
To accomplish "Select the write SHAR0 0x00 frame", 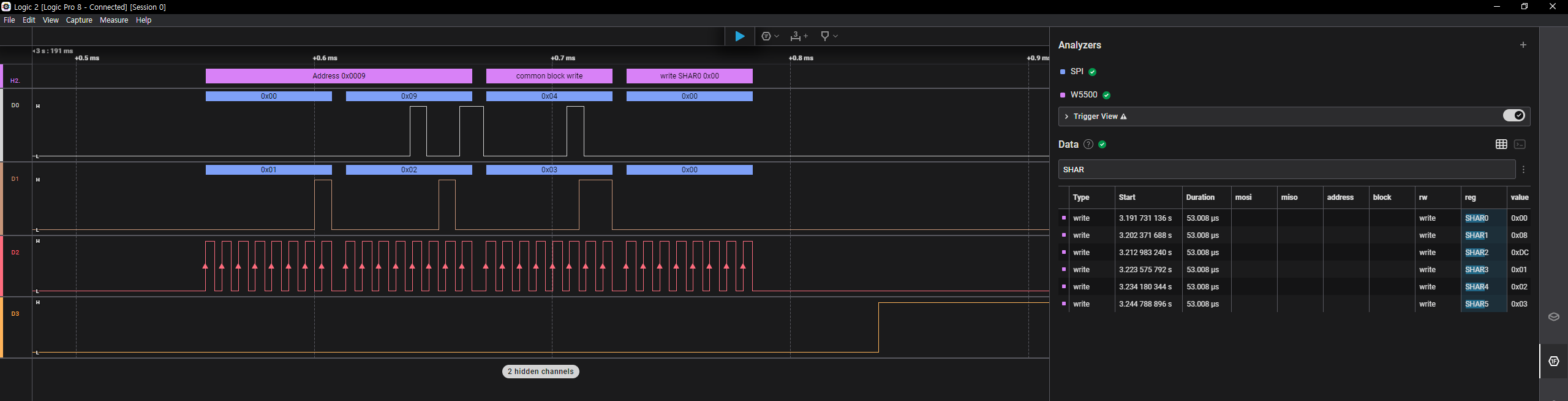I will pos(690,76).
